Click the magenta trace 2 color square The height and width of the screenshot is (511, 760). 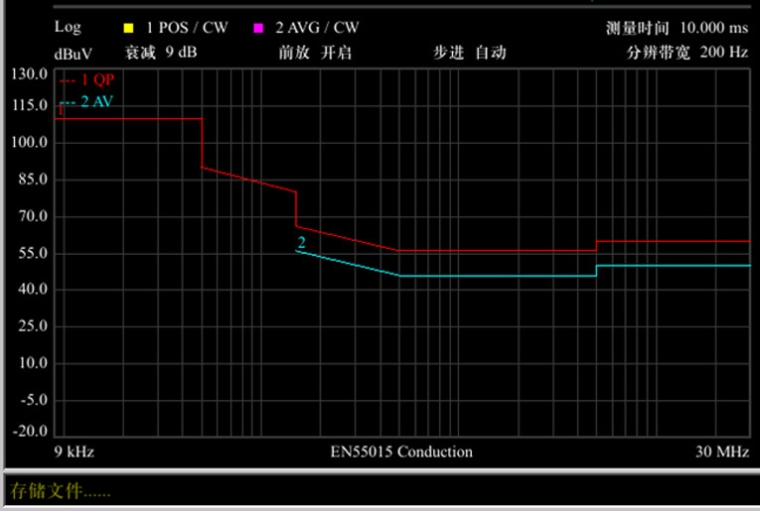tap(258, 27)
